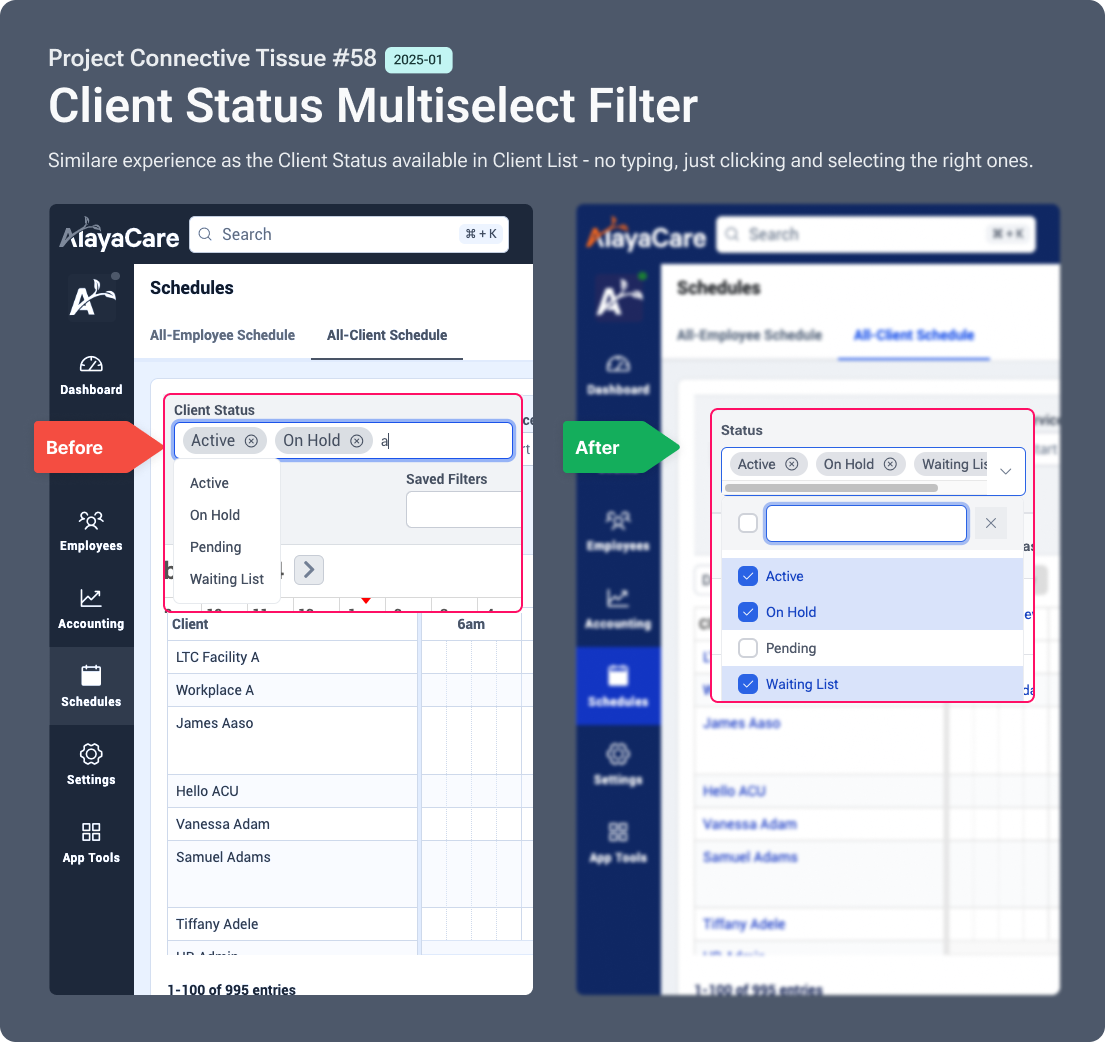Switch to All-Client Schedule tab in After panel
The image size is (1105, 1042).
click(914, 335)
